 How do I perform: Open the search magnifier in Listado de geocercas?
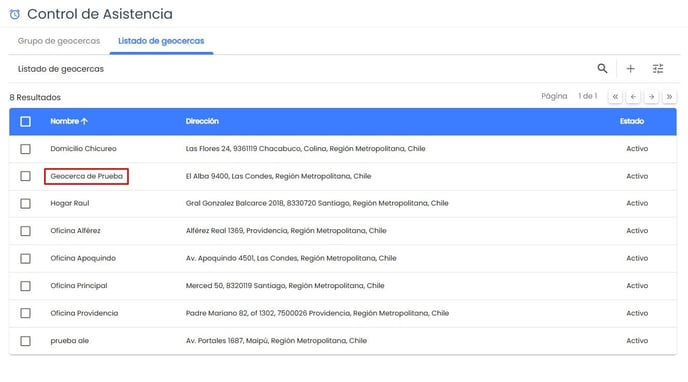602,68
